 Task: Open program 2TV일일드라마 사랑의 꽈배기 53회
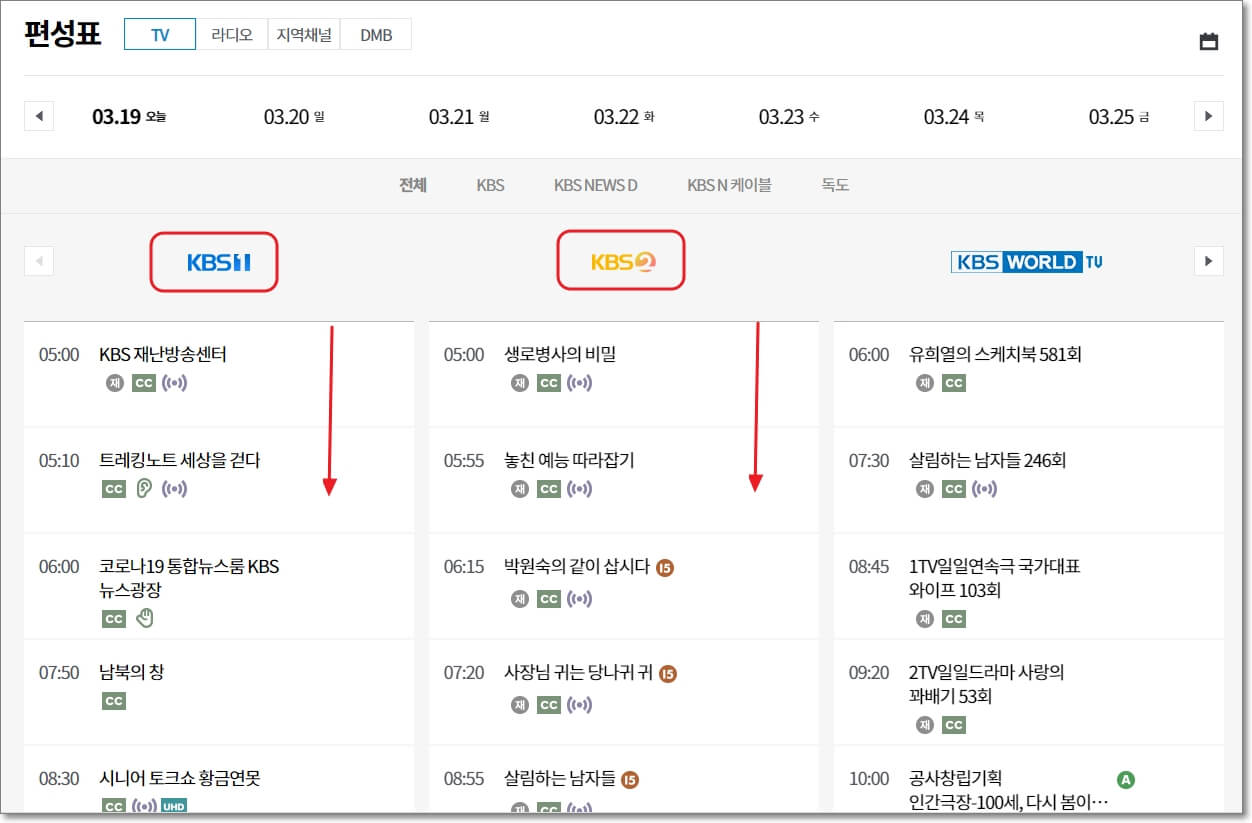987,684
